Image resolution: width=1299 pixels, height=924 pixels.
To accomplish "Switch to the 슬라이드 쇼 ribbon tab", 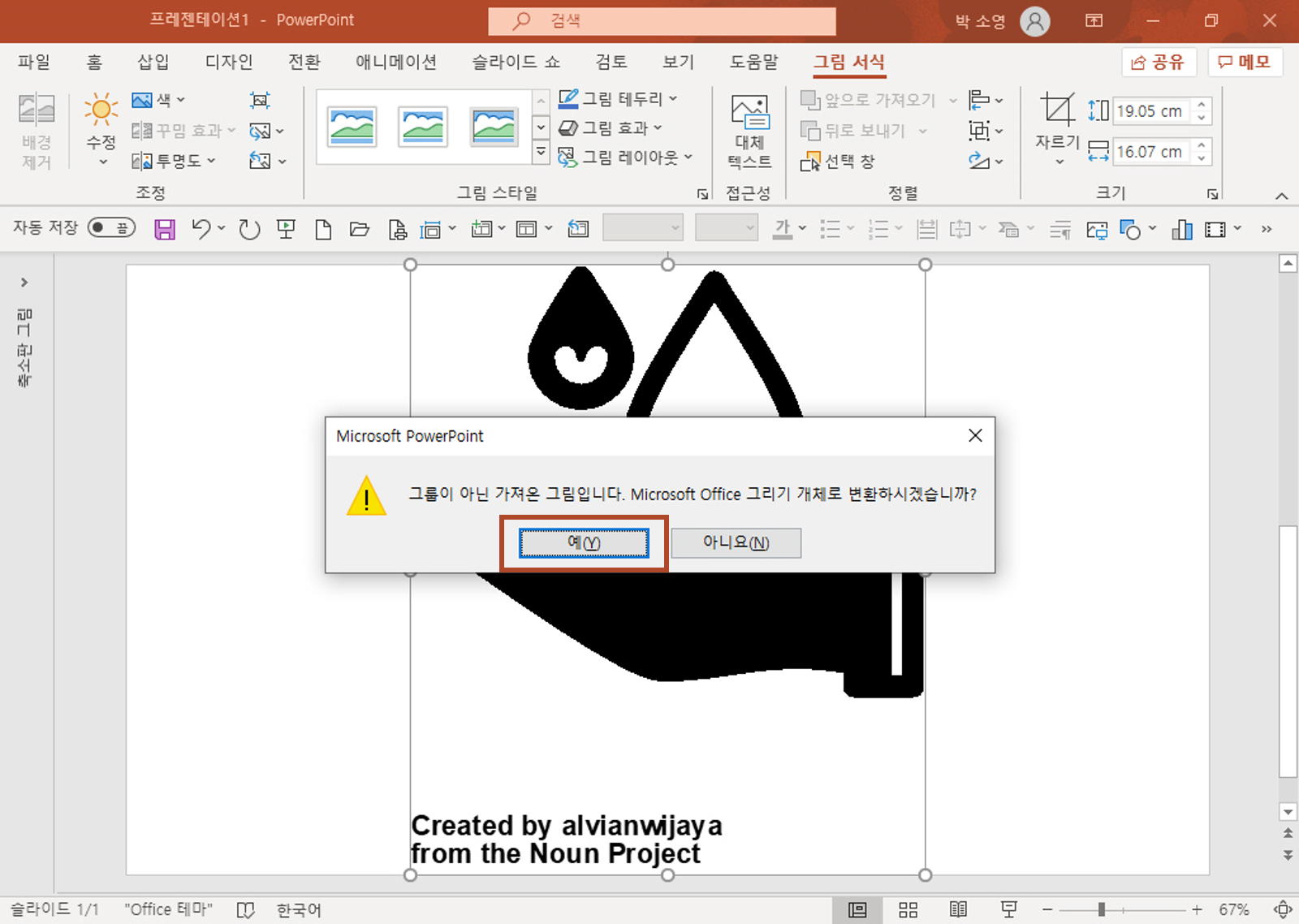I will 516,62.
